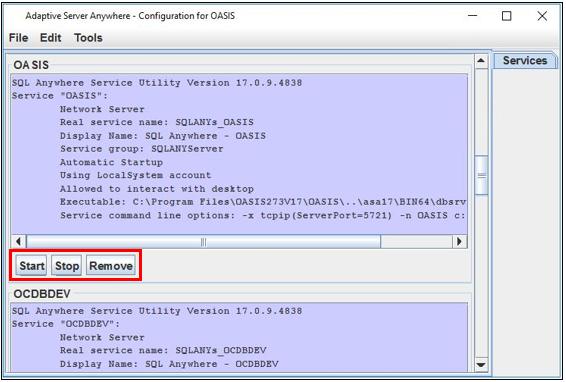Click 'Display Name: SQL Anywhere - OCDBDEV' line
Image resolution: width=566 pixels, height=382 pixels.
click(169, 364)
